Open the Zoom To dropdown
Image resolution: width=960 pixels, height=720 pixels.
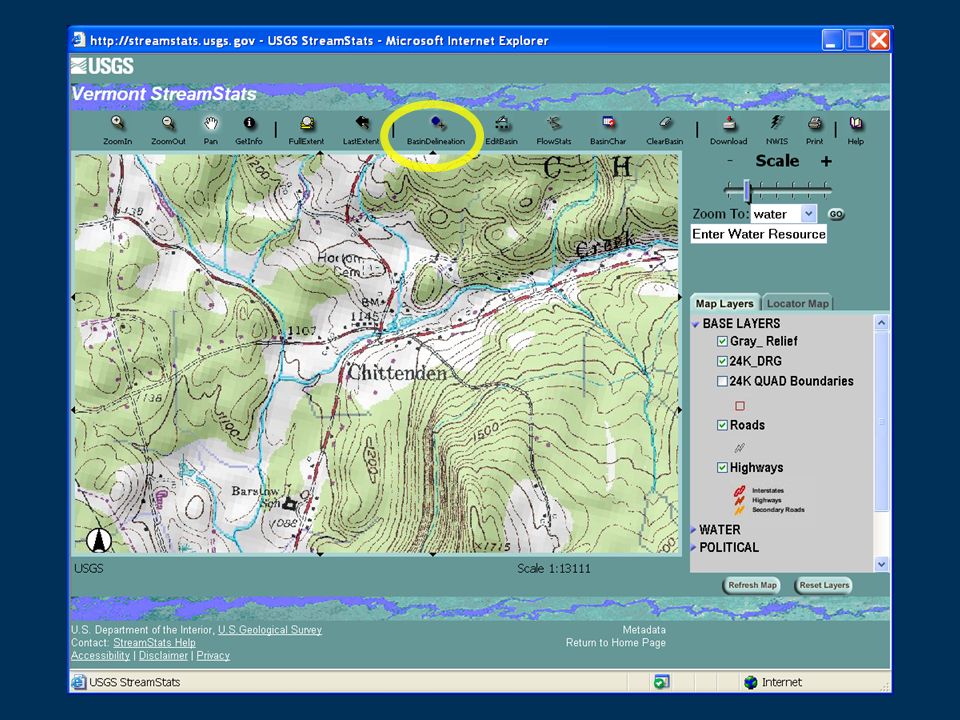(809, 214)
